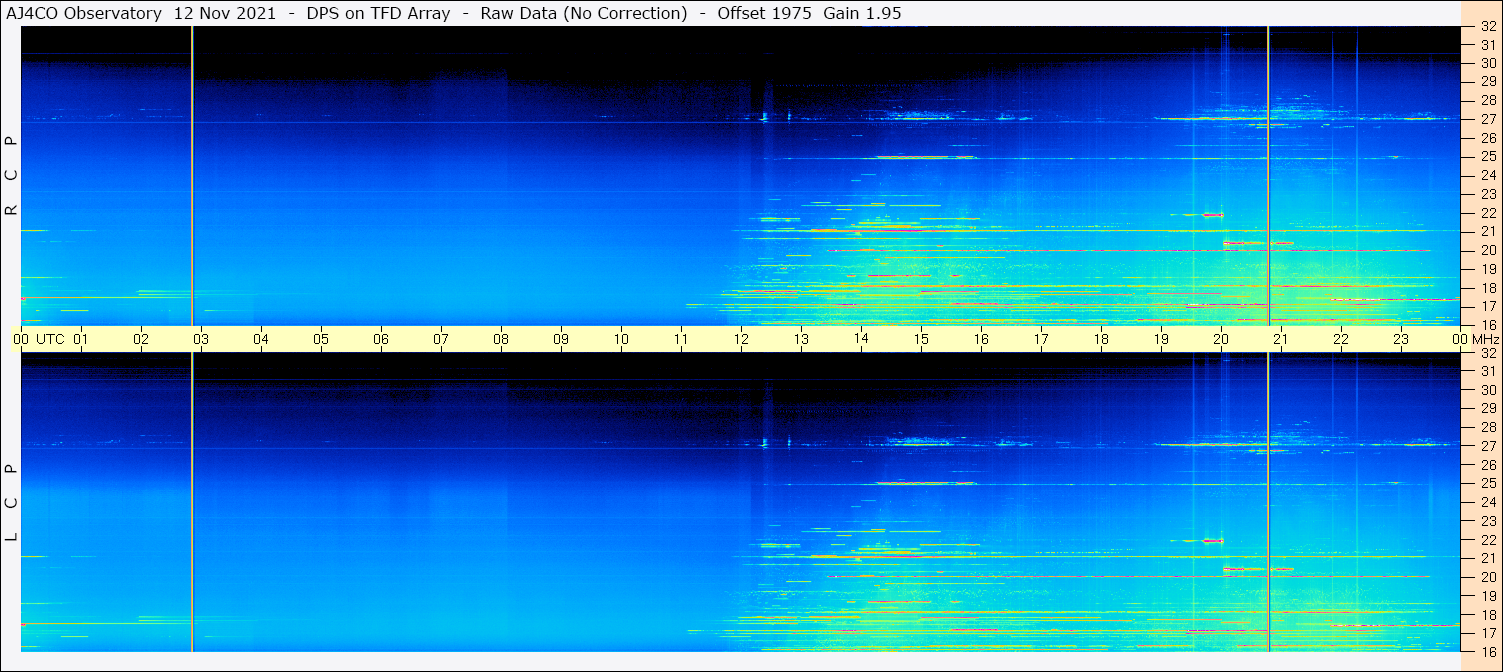Click the 23 hour tick label on time axis
Image resolution: width=1503 pixels, height=672 pixels.
(1401, 339)
